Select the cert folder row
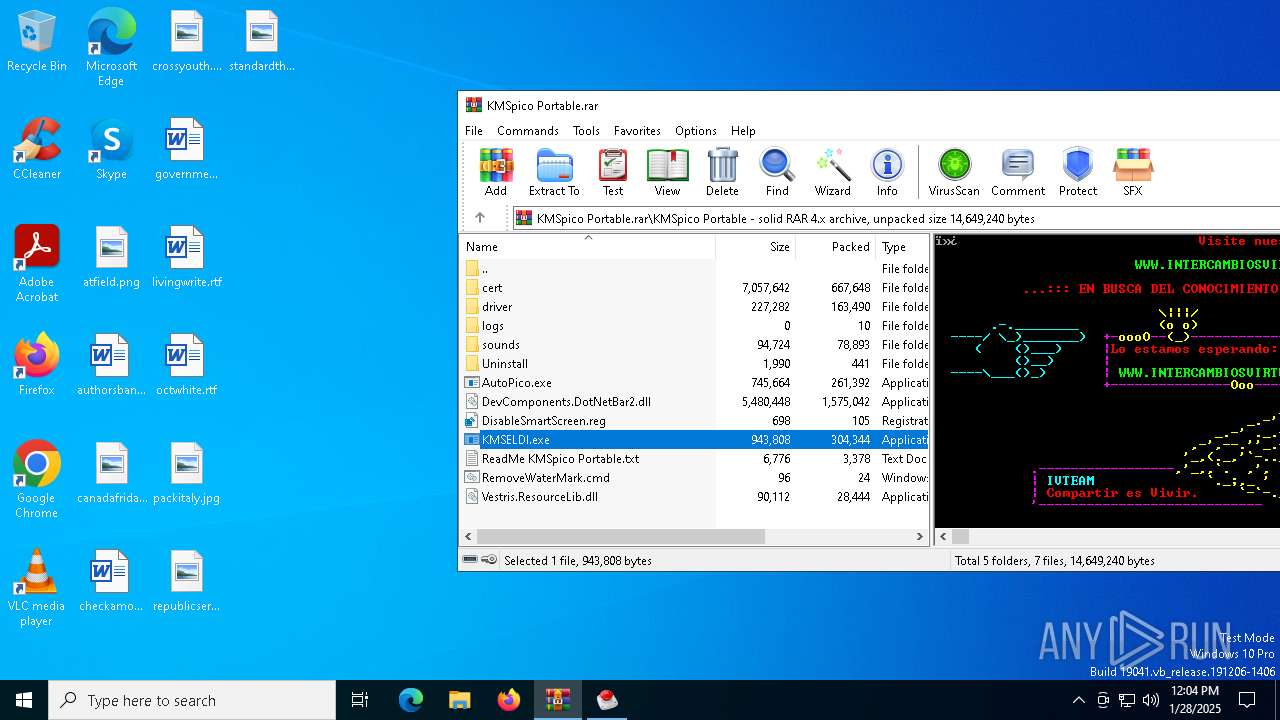Viewport: 1280px width, 720px height. (x=694, y=288)
